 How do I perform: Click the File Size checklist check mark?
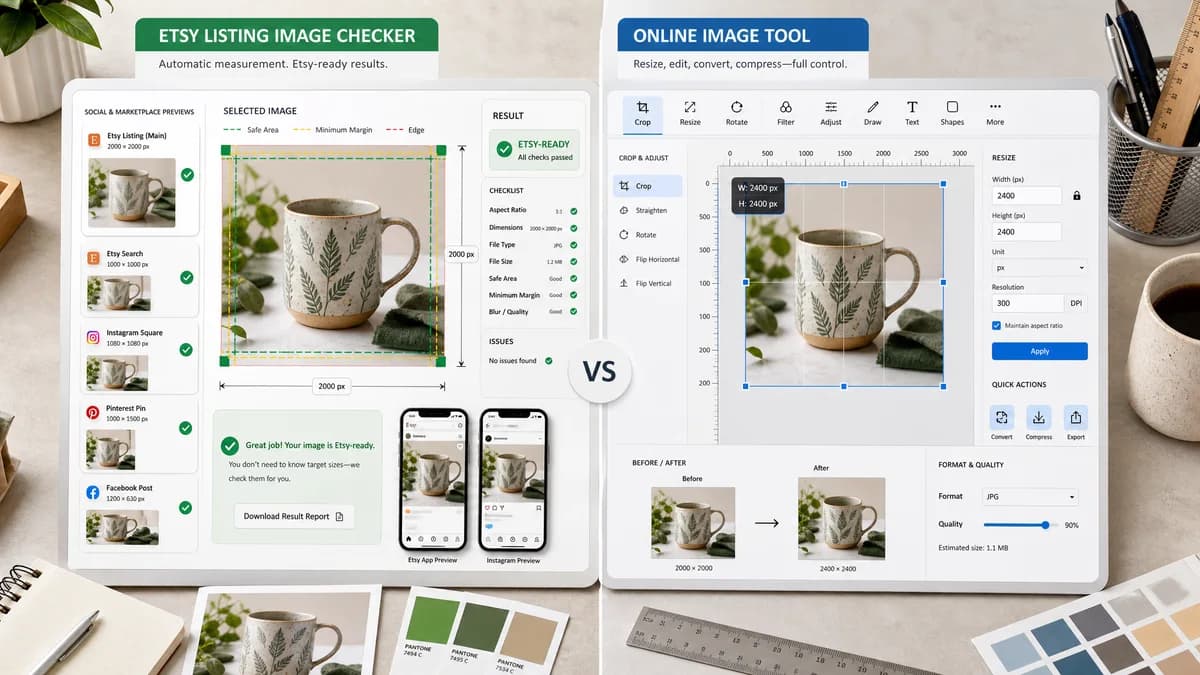click(x=573, y=261)
